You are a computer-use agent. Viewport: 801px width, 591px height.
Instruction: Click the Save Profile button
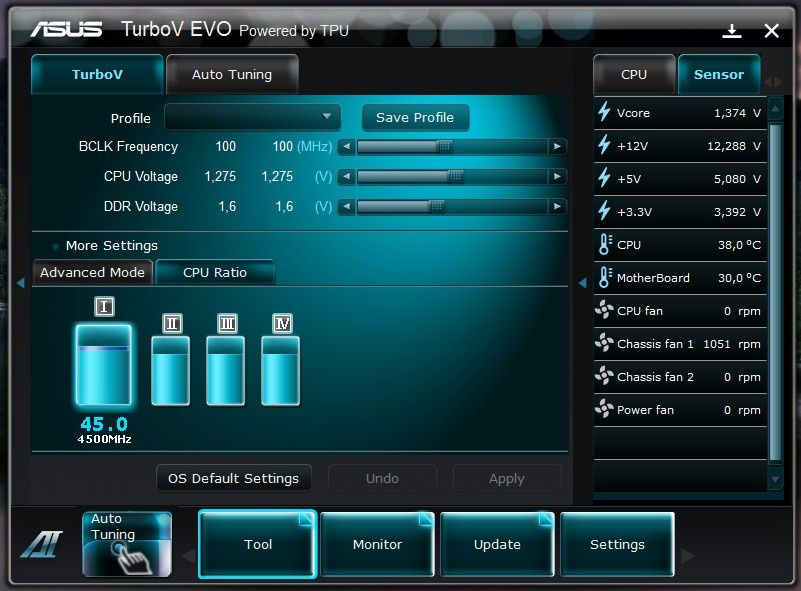tap(415, 118)
